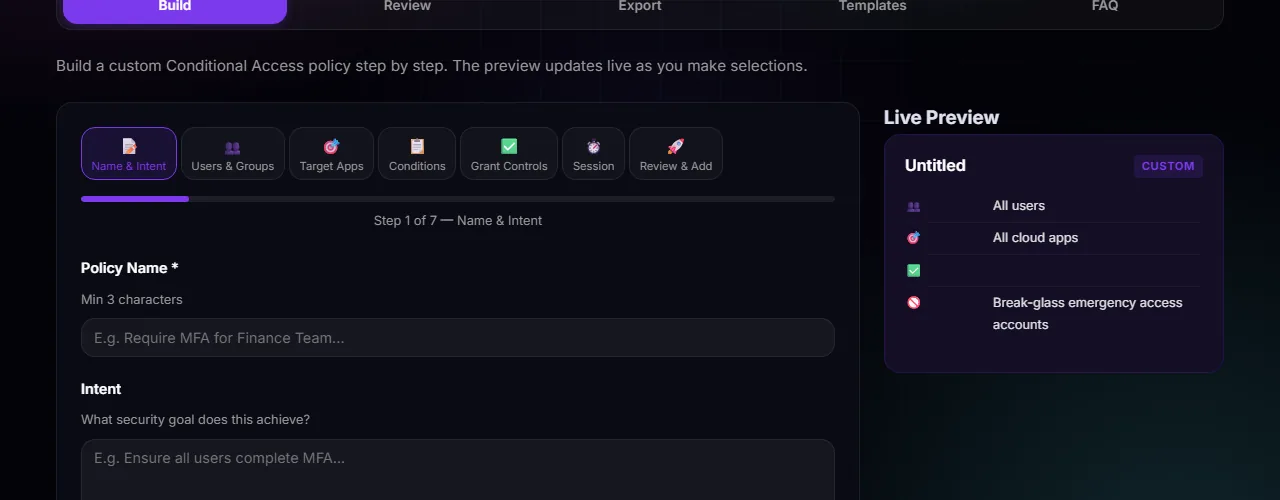
Task: Open the Review tab
Action: [x=407, y=7]
